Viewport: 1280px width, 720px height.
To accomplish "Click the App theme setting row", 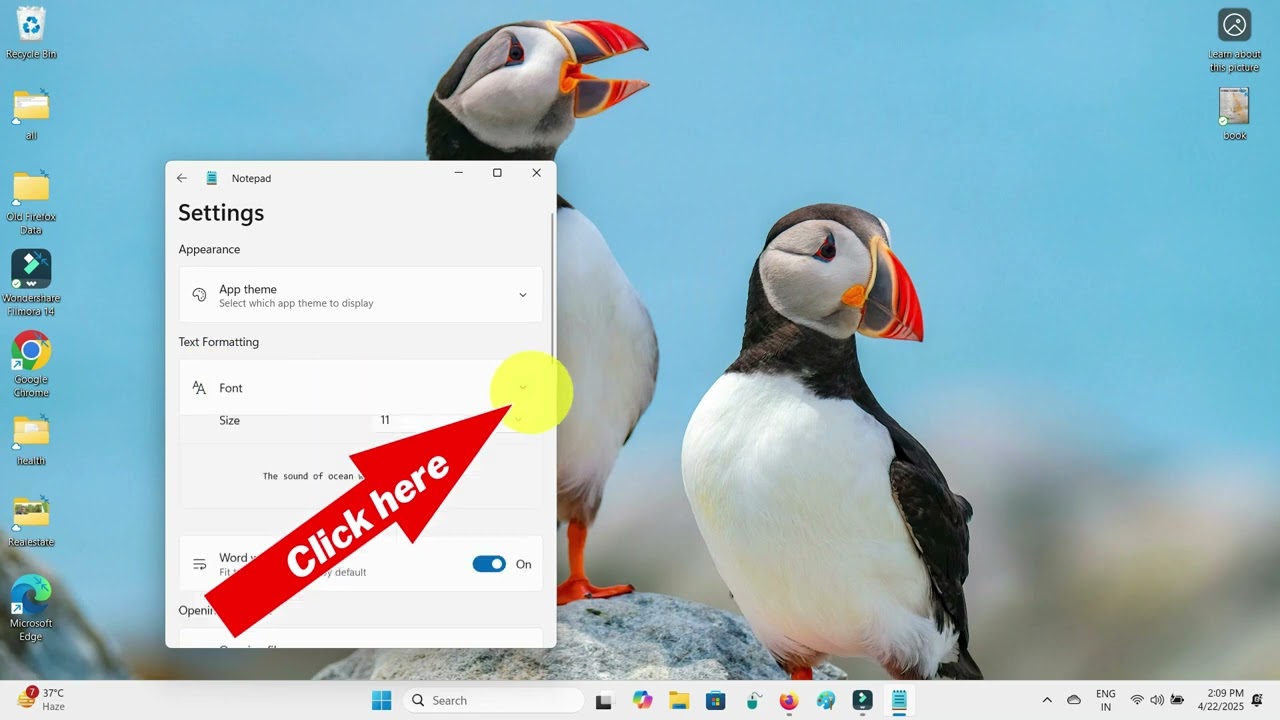I will coord(361,295).
